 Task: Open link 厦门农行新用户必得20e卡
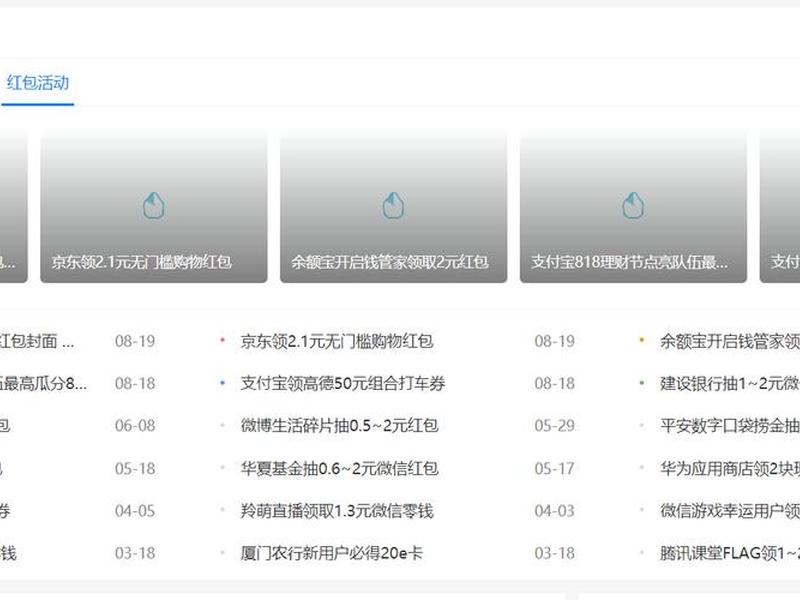pos(332,553)
